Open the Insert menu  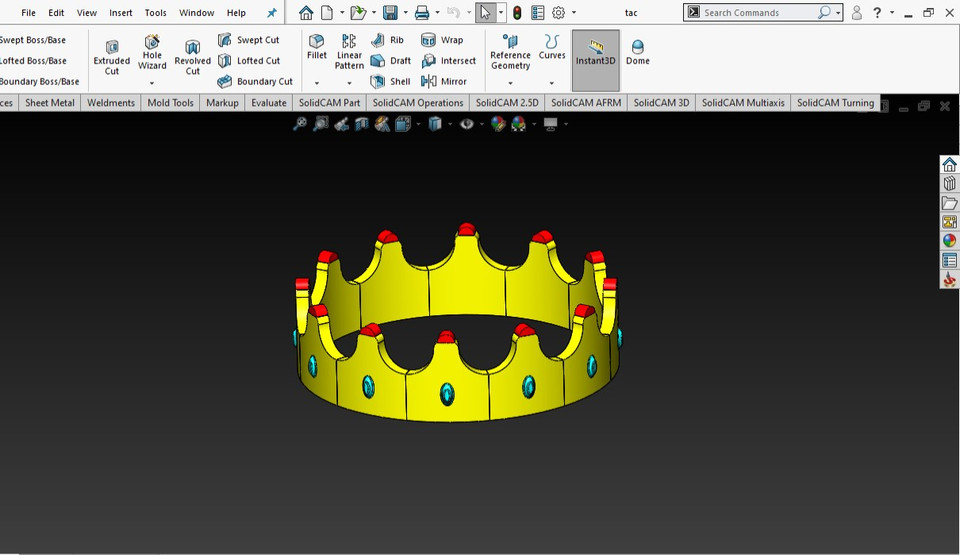coord(121,12)
